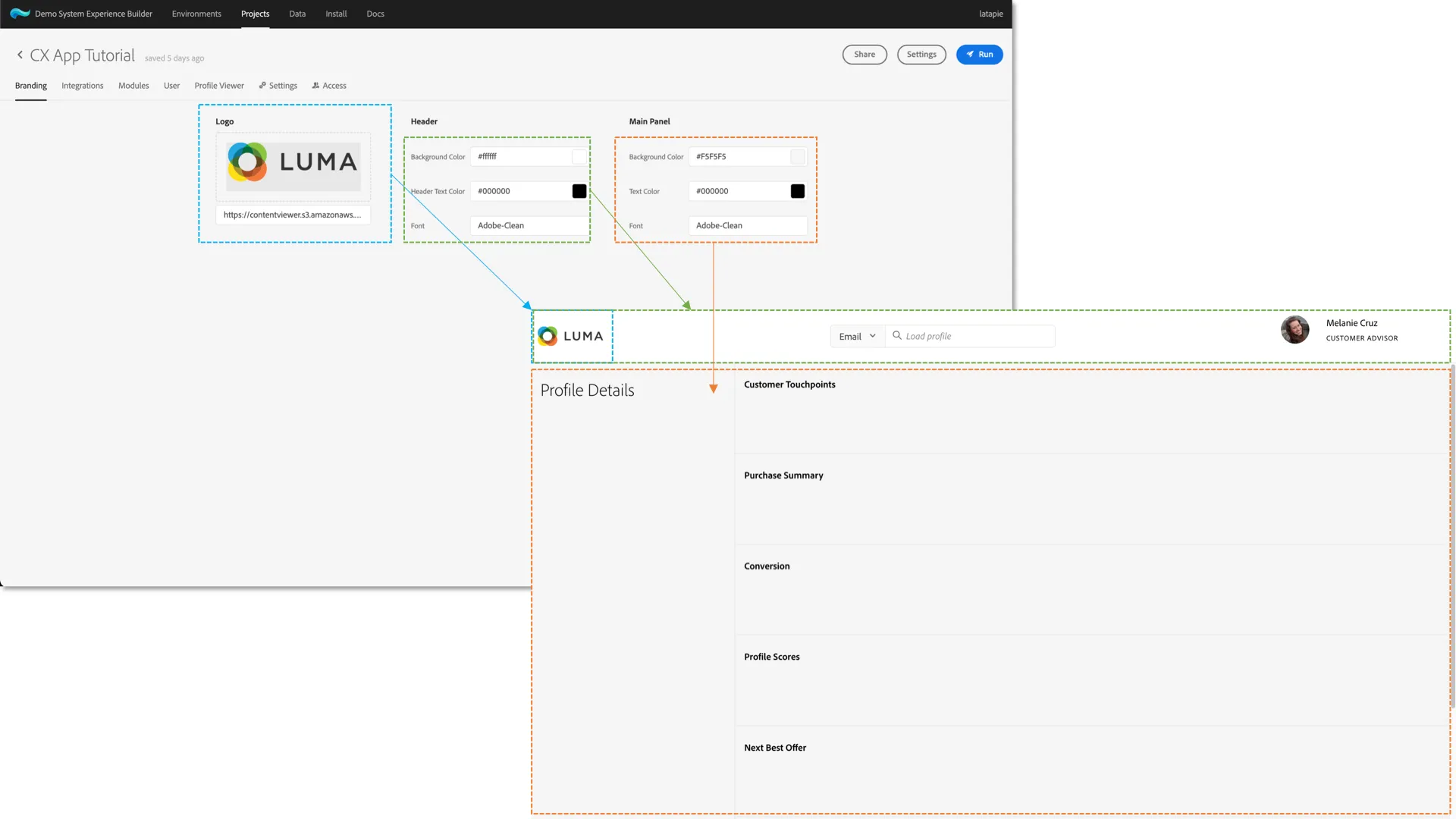1456x819 pixels.
Task: Switch to the Branding tab
Action: [x=31, y=86]
